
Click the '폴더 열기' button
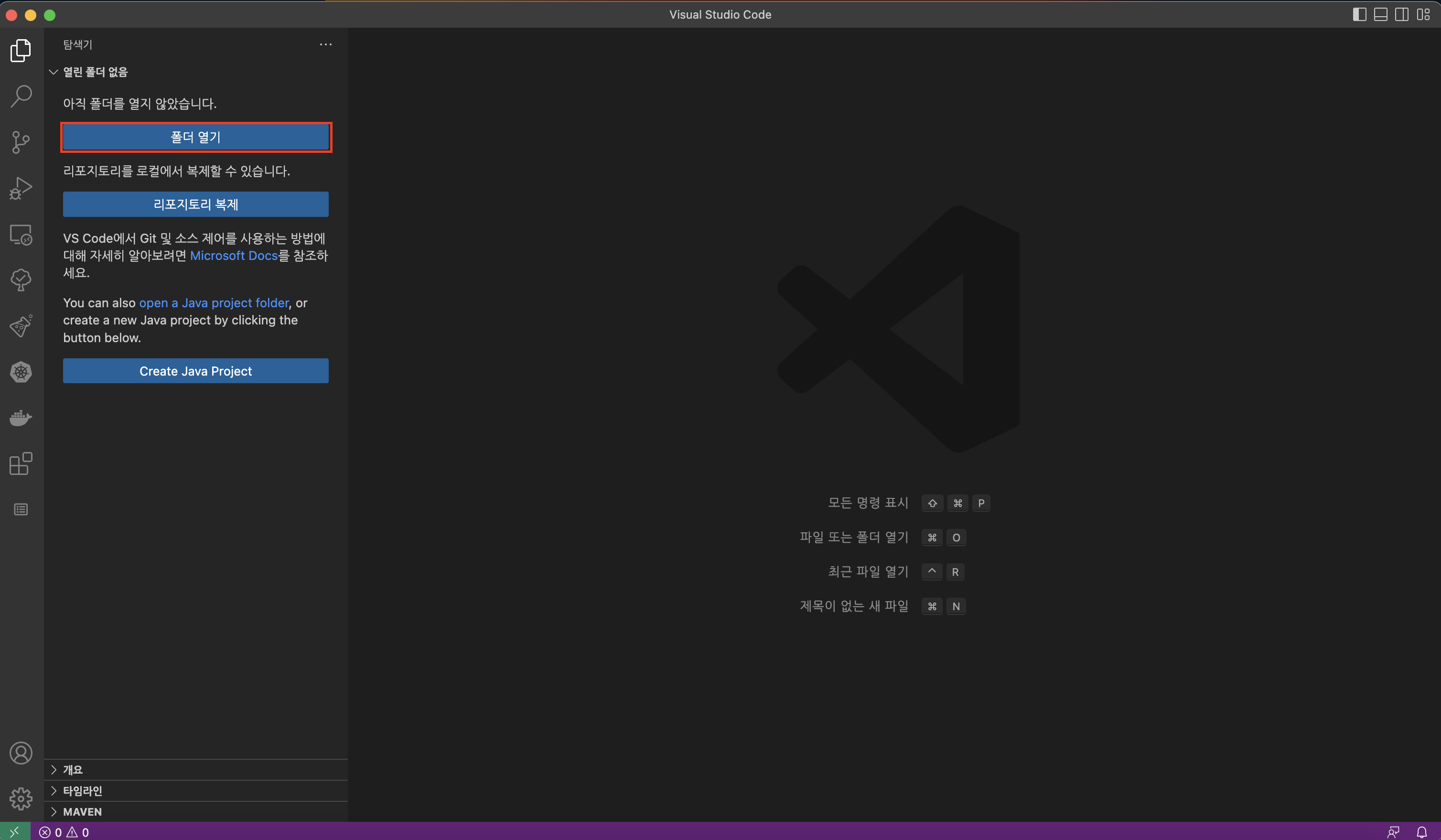click(195, 137)
